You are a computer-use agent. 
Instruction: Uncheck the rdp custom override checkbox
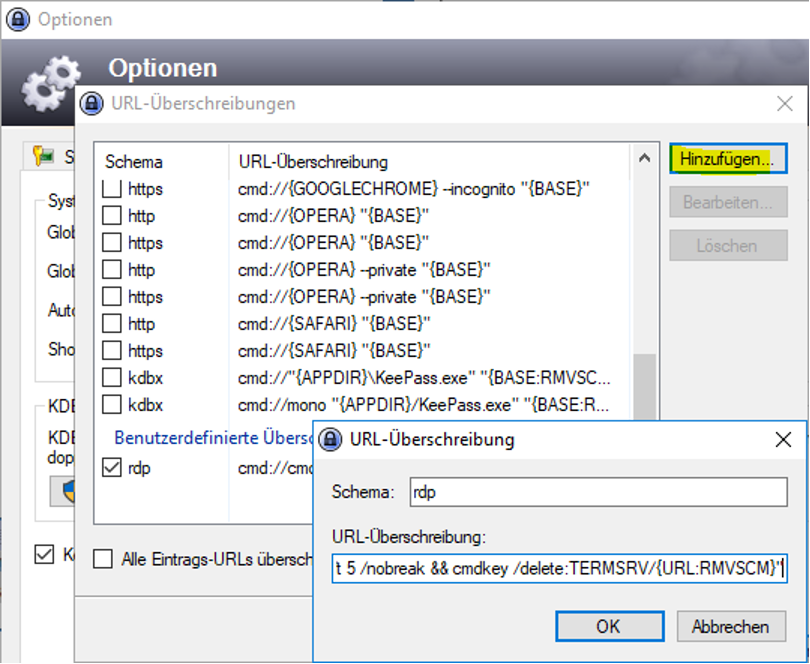[113, 467]
